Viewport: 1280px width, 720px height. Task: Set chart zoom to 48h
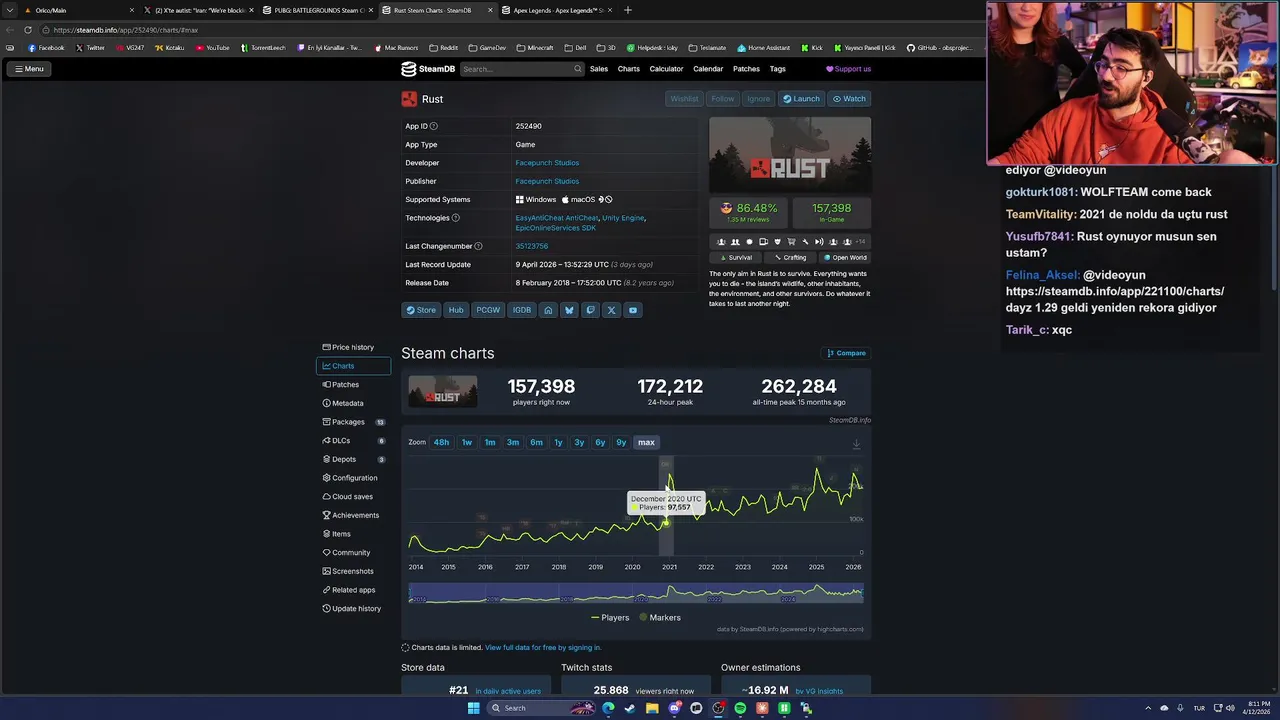tap(441, 442)
